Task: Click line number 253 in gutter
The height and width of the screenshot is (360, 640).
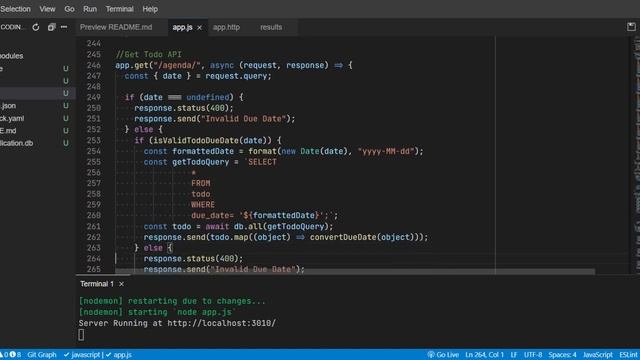Action: pos(94,140)
